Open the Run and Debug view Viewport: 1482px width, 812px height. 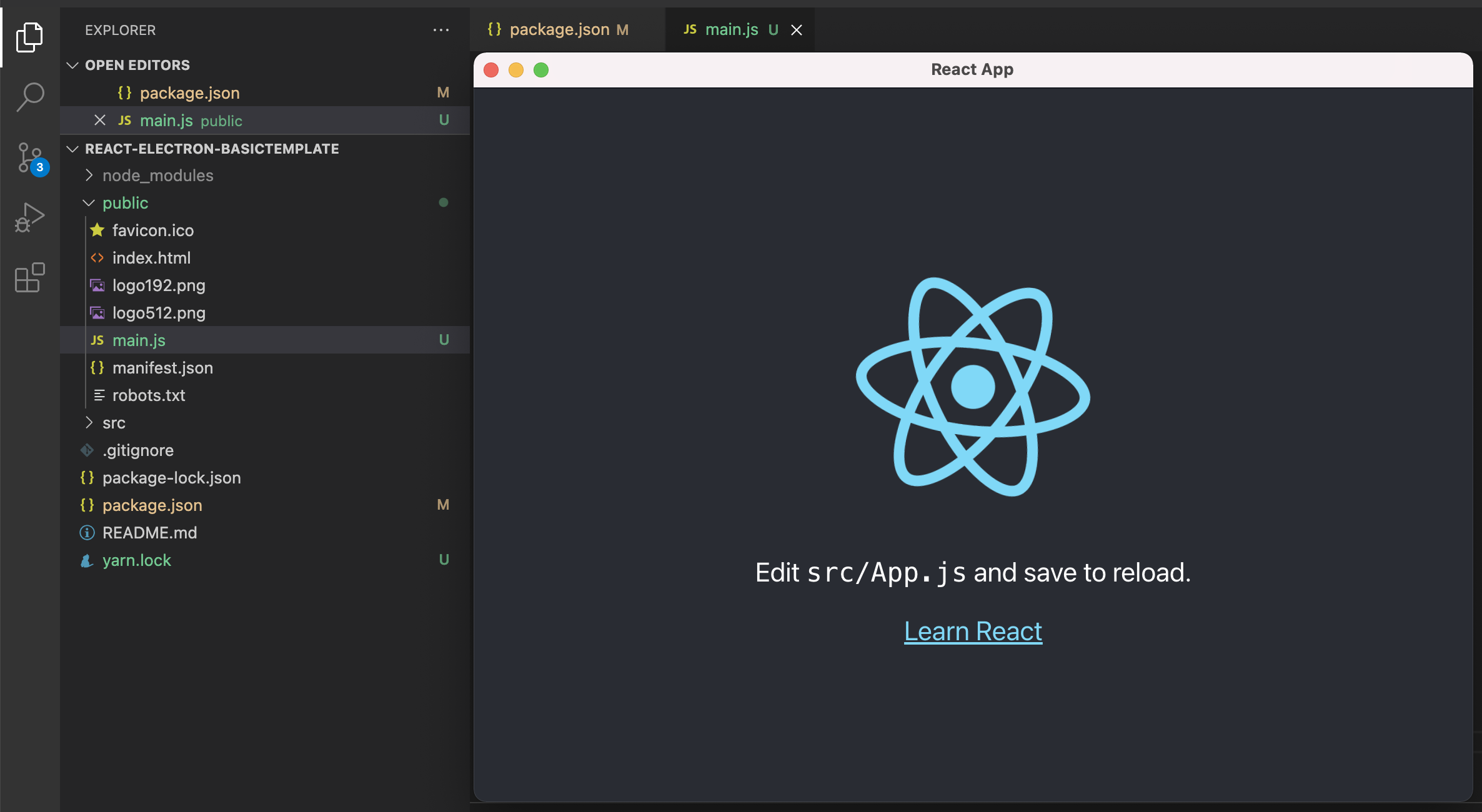pos(29,217)
